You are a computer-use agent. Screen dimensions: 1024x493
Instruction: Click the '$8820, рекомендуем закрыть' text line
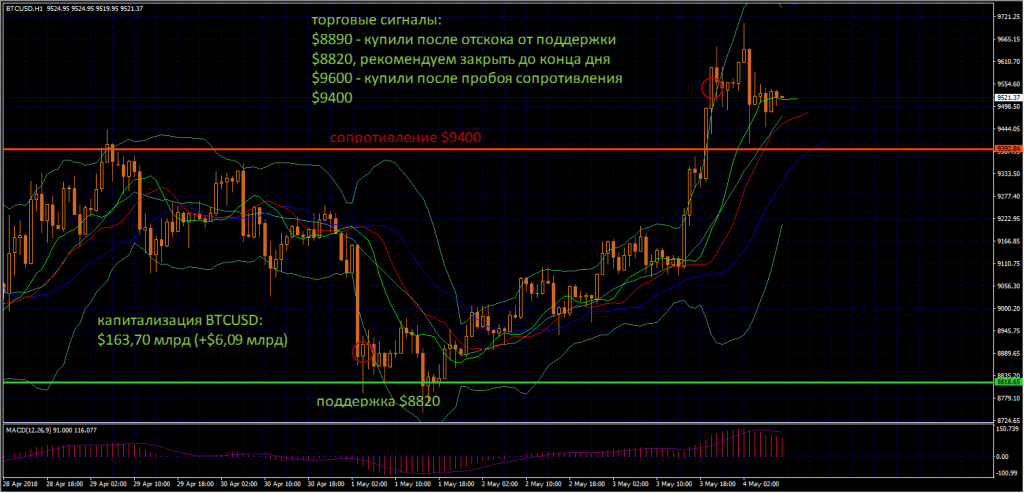point(463,59)
